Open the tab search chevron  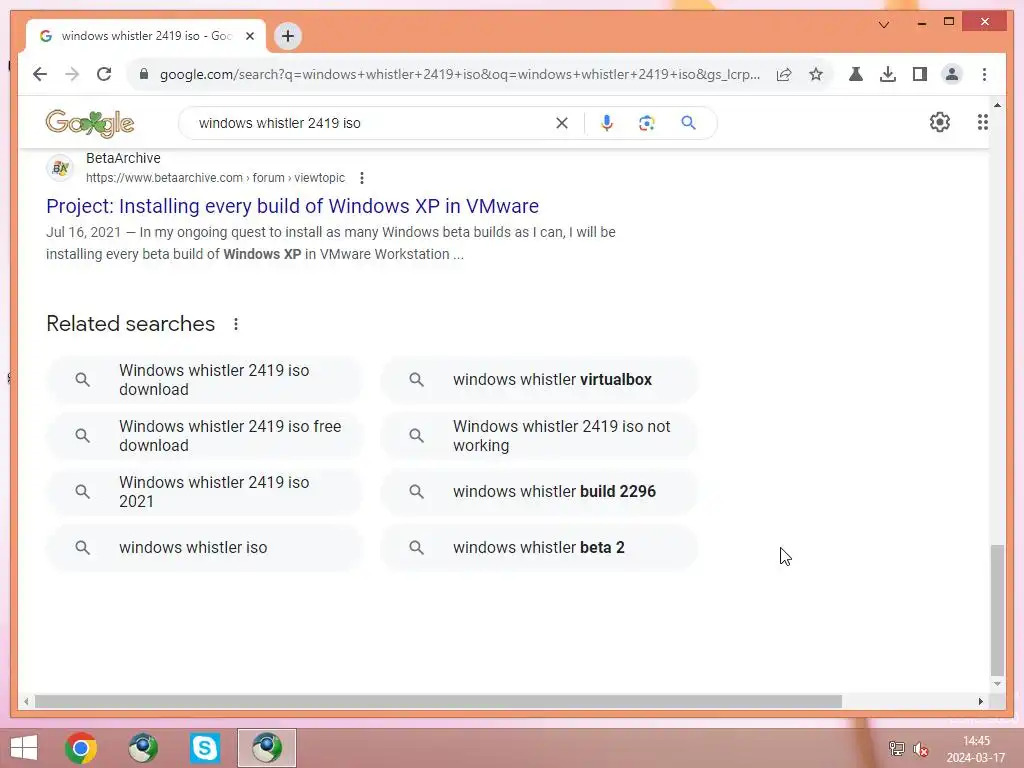tap(884, 25)
